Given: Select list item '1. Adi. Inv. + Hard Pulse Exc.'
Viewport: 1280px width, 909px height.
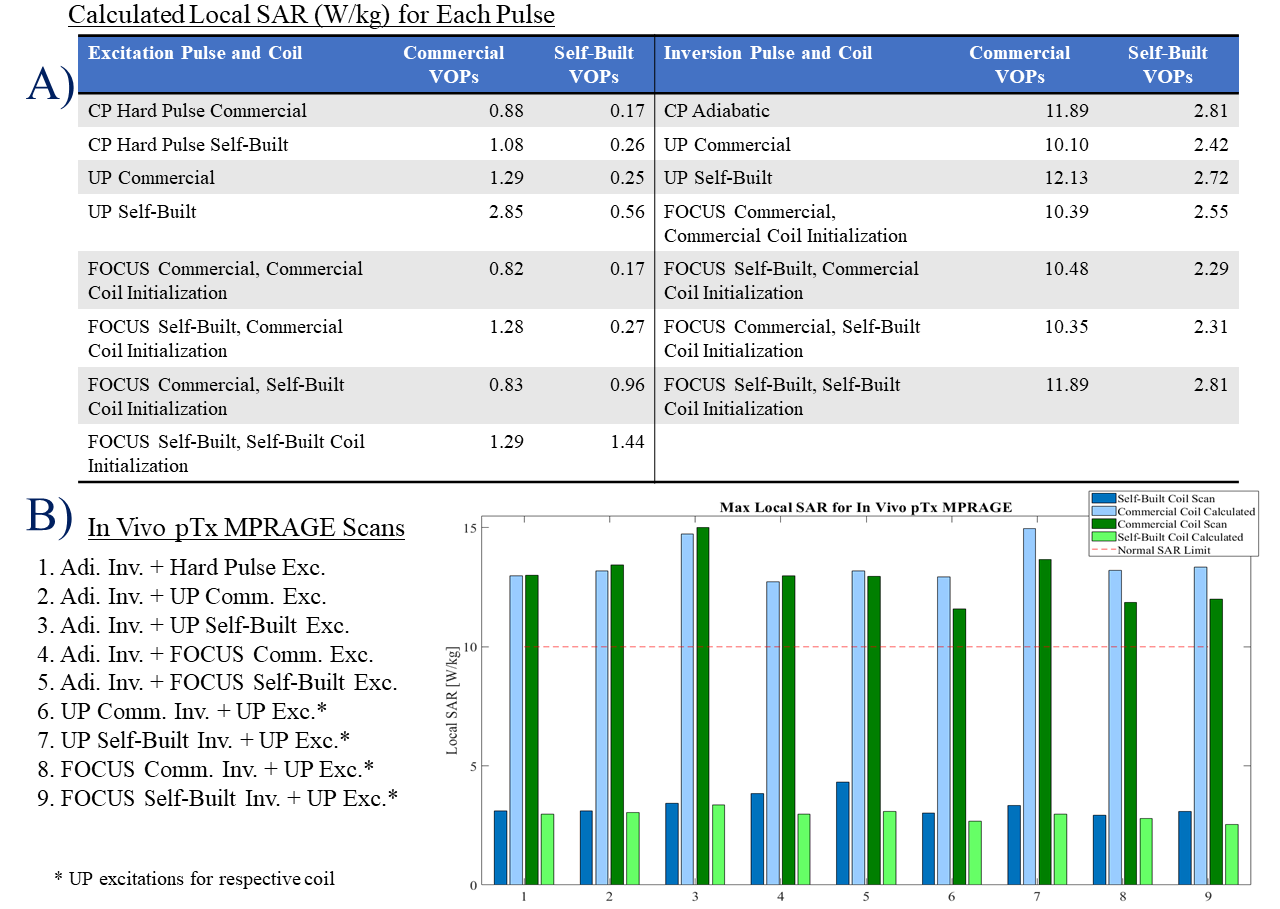Looking at the screenshot, I should click(x=181, y=568).
